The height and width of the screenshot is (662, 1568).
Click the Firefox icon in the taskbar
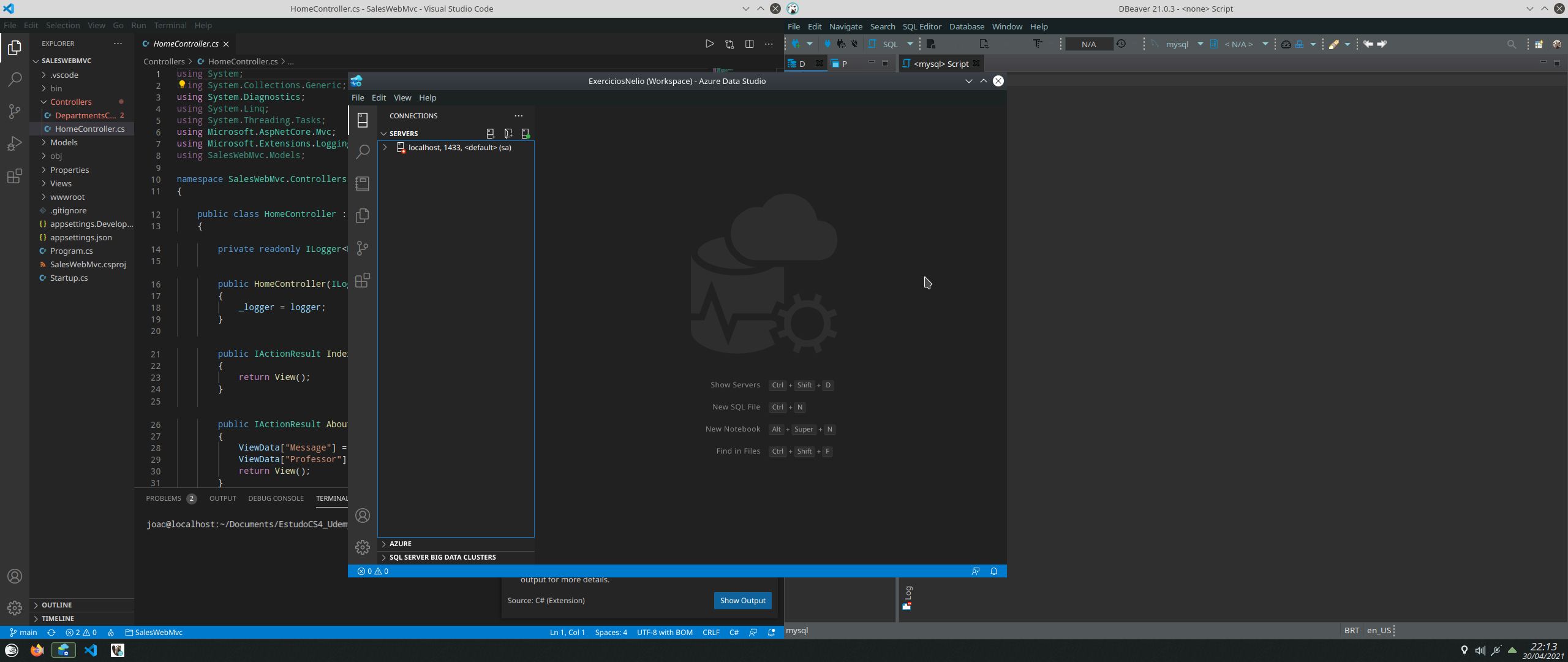37,650
